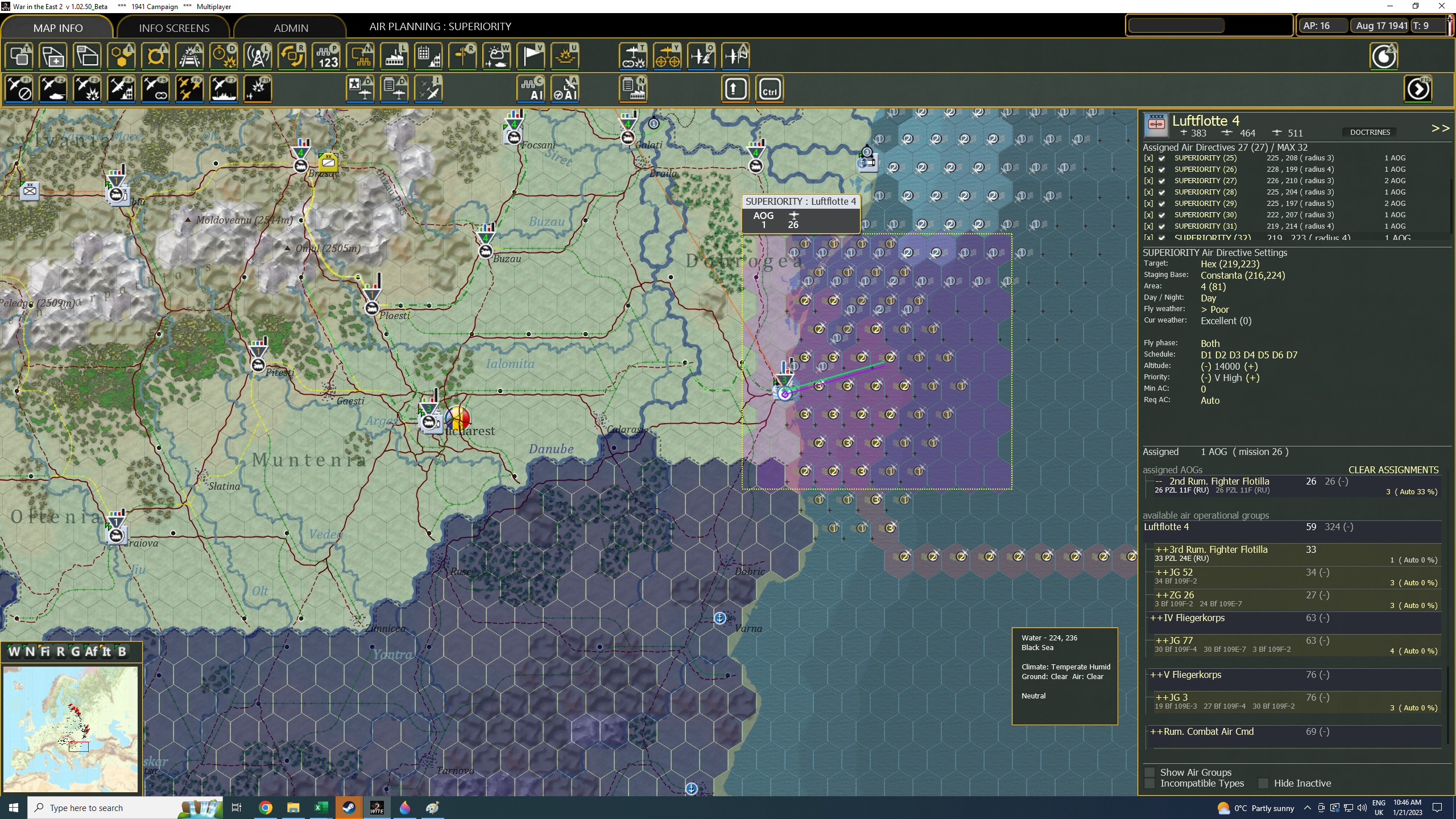Expand the V Fliegerkorps entry
Image resolution: width=1456 pixels, height=819 pixels.
[1156, 675]
